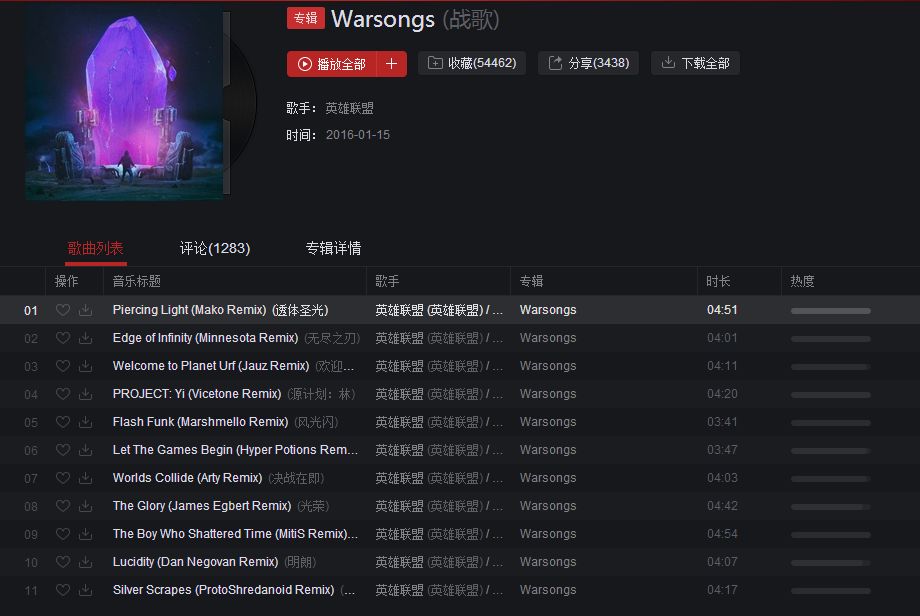Image resolution: width=920 pixels, height=616 pixels.
Task: Download Flash Funk (Marshmello Remix) song
Action: 86,422
